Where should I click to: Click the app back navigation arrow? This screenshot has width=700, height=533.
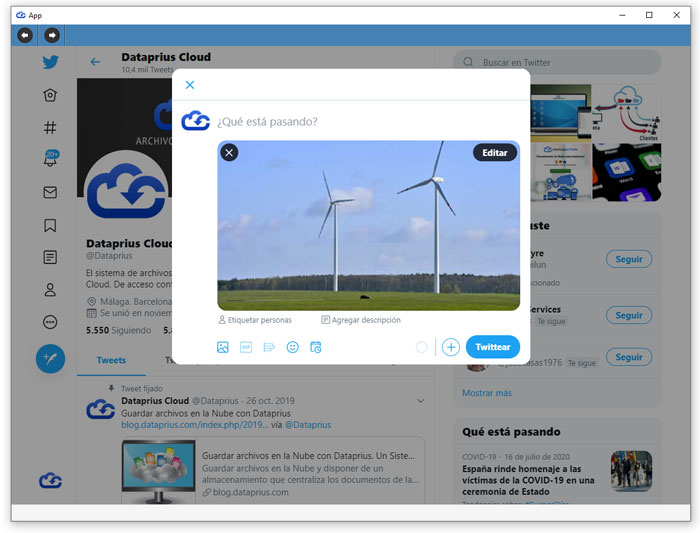(x=25, y=35)
